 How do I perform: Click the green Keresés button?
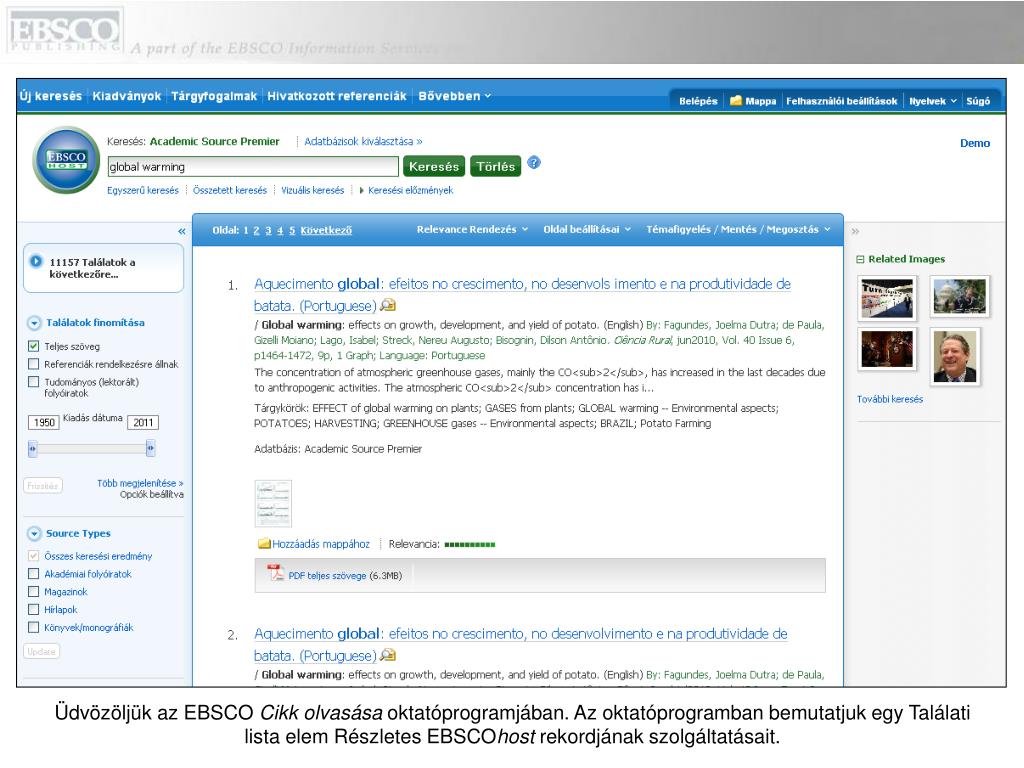tap(434, 167)
